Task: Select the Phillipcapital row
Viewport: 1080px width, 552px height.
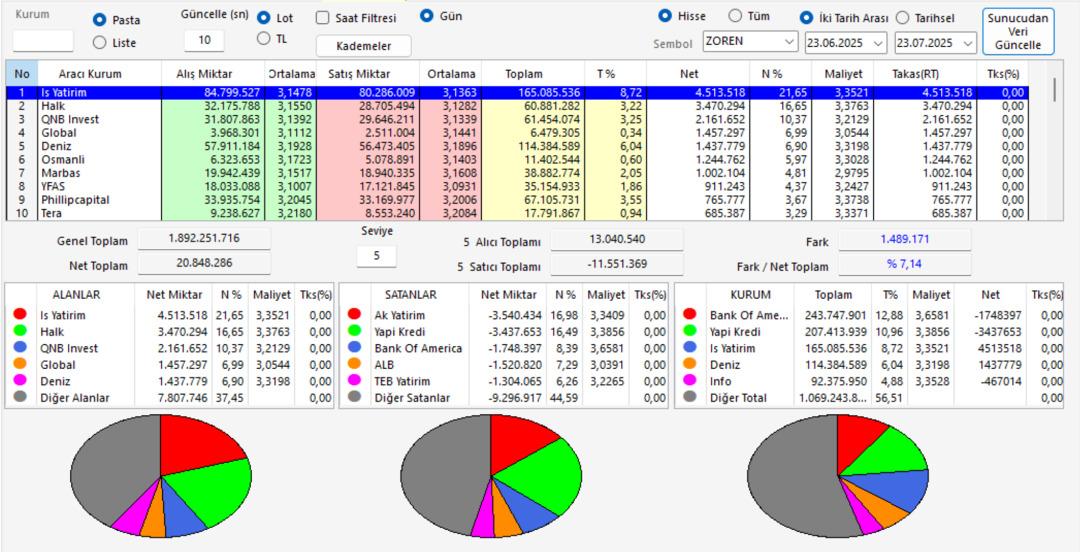Action: coord(517,200)
